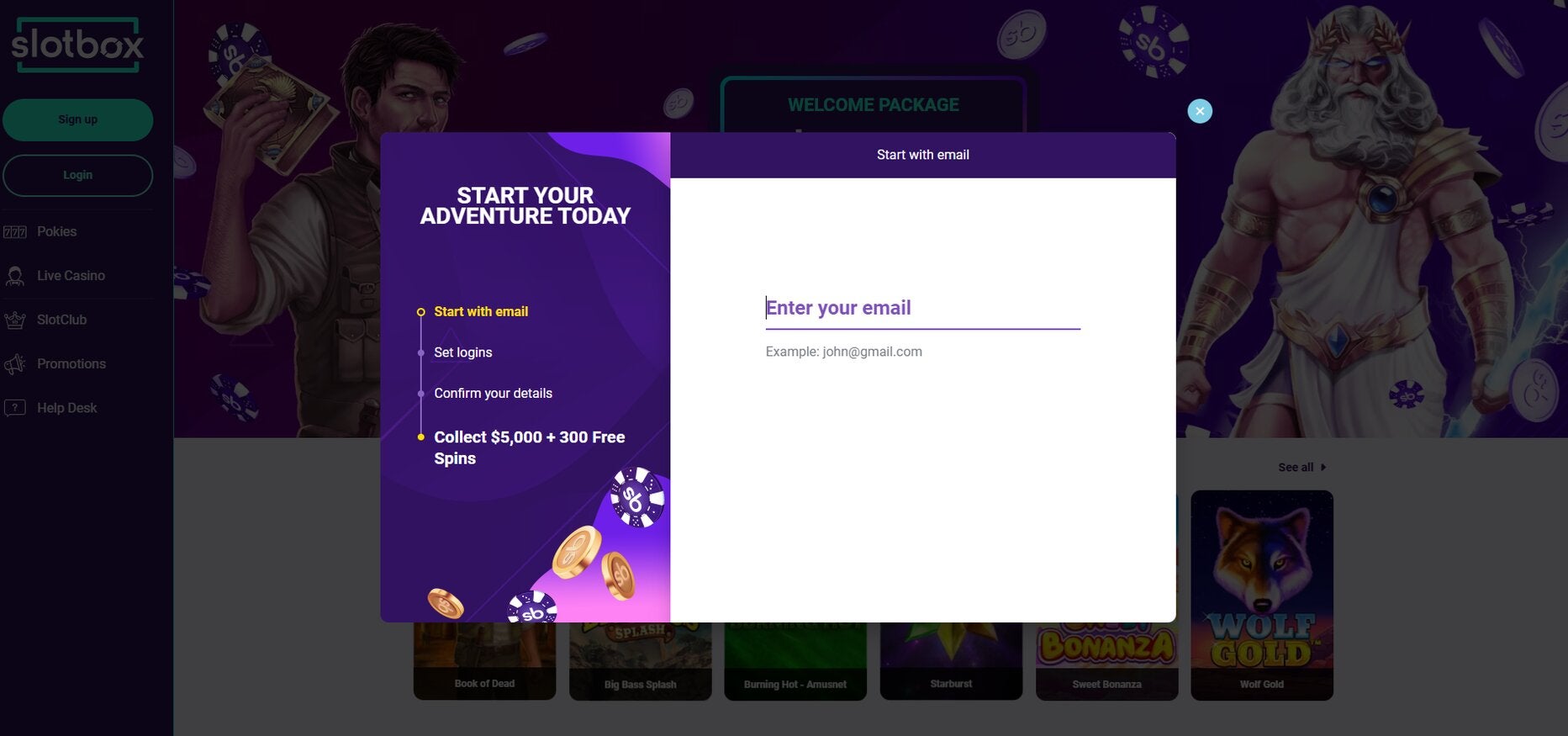
Task: Open the Book of Dead game tile
Action: coord(484,661)
